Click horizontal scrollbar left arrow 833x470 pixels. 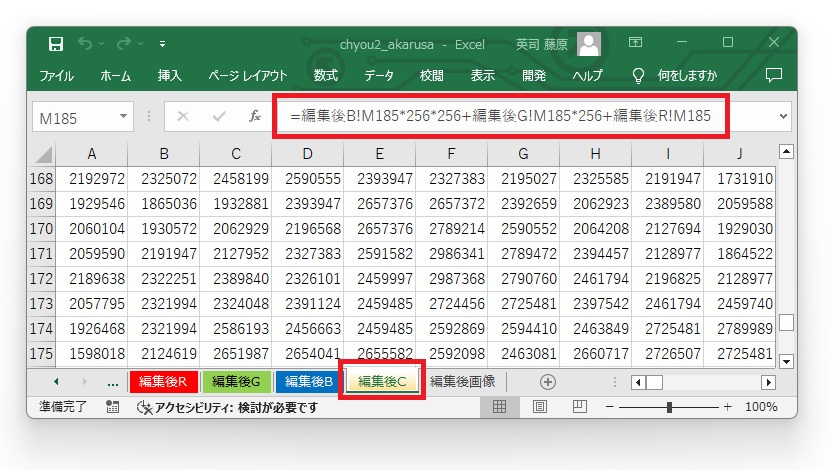pyautogui.click(x=639, y=382)
